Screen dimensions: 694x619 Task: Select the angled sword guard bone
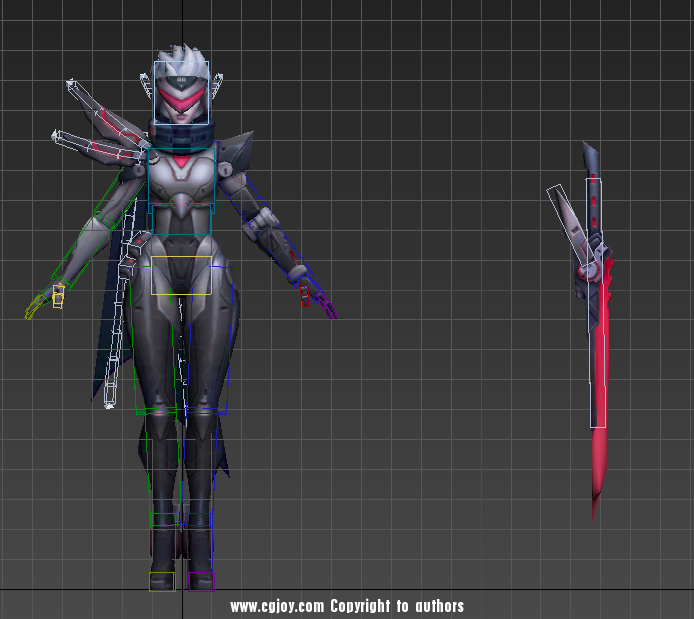(x=571, y=226)
